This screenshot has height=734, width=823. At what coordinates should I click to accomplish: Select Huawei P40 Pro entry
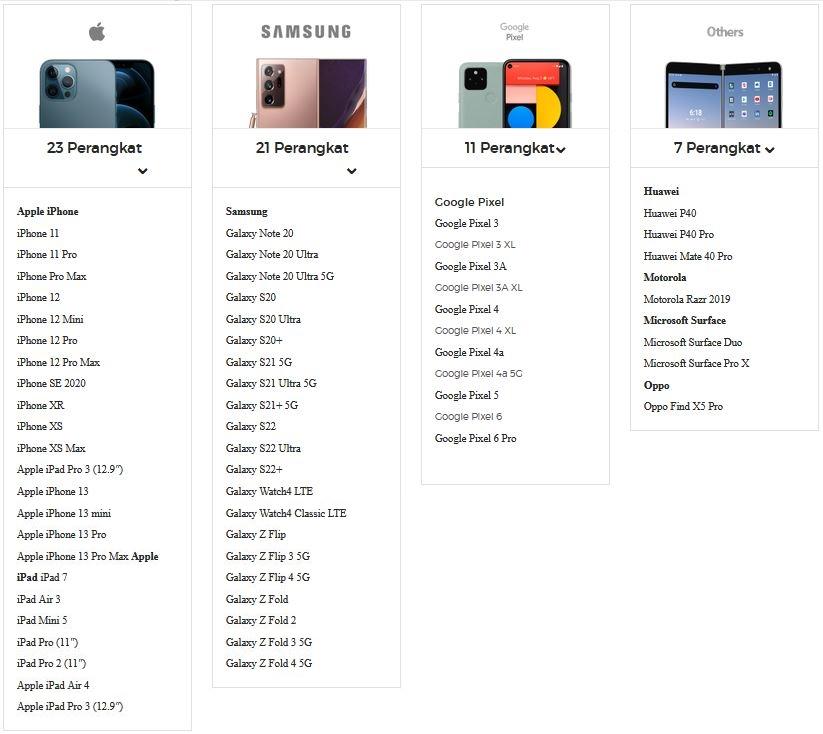coord(679,235)
